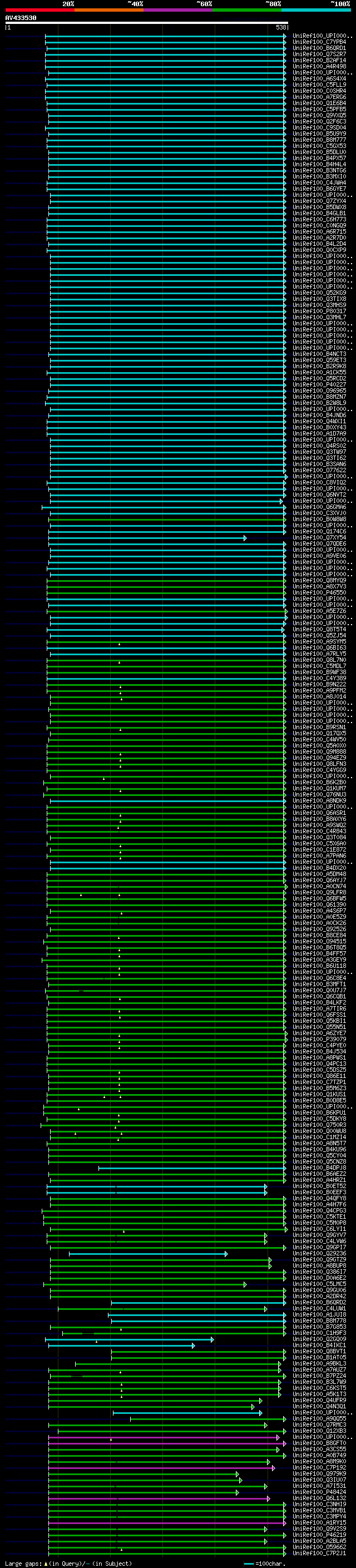Click the green ~80% identity legend segment

click(247, 10)
